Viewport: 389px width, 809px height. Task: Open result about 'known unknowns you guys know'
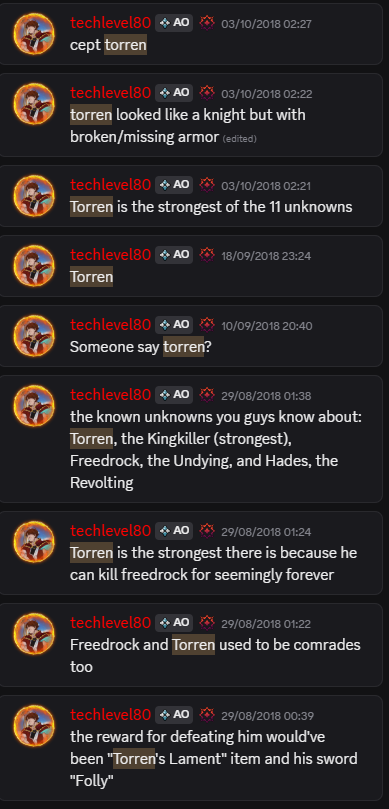tap(191, 439)
